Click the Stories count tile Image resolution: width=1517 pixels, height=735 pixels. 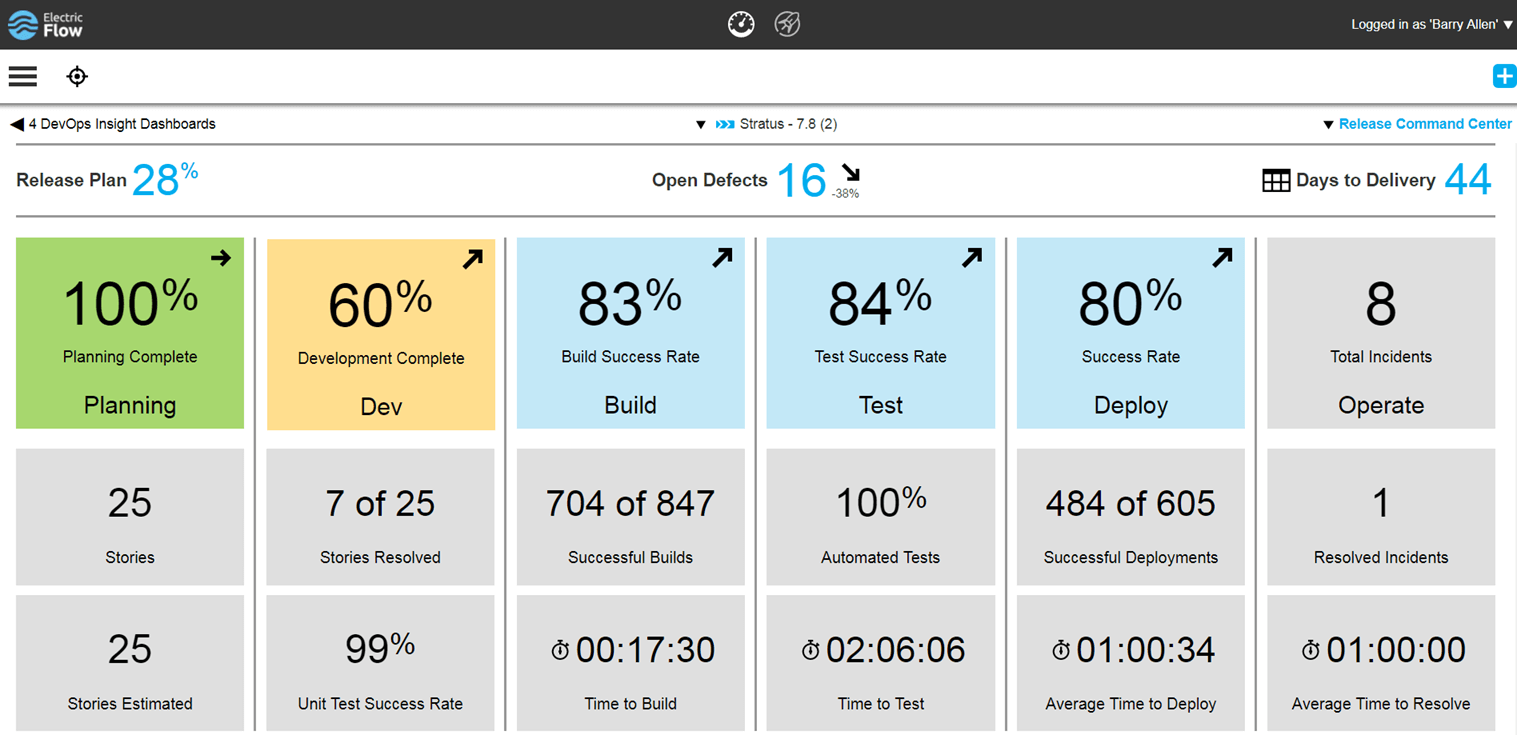pyautogui.click(x=130, y=517)
